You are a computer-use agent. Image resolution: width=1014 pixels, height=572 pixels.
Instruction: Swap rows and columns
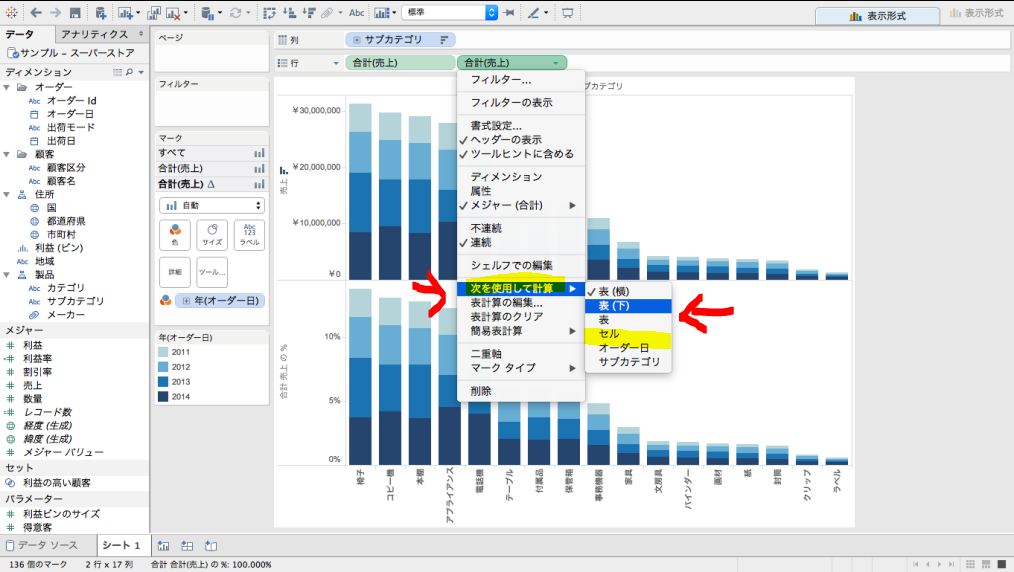270,12
